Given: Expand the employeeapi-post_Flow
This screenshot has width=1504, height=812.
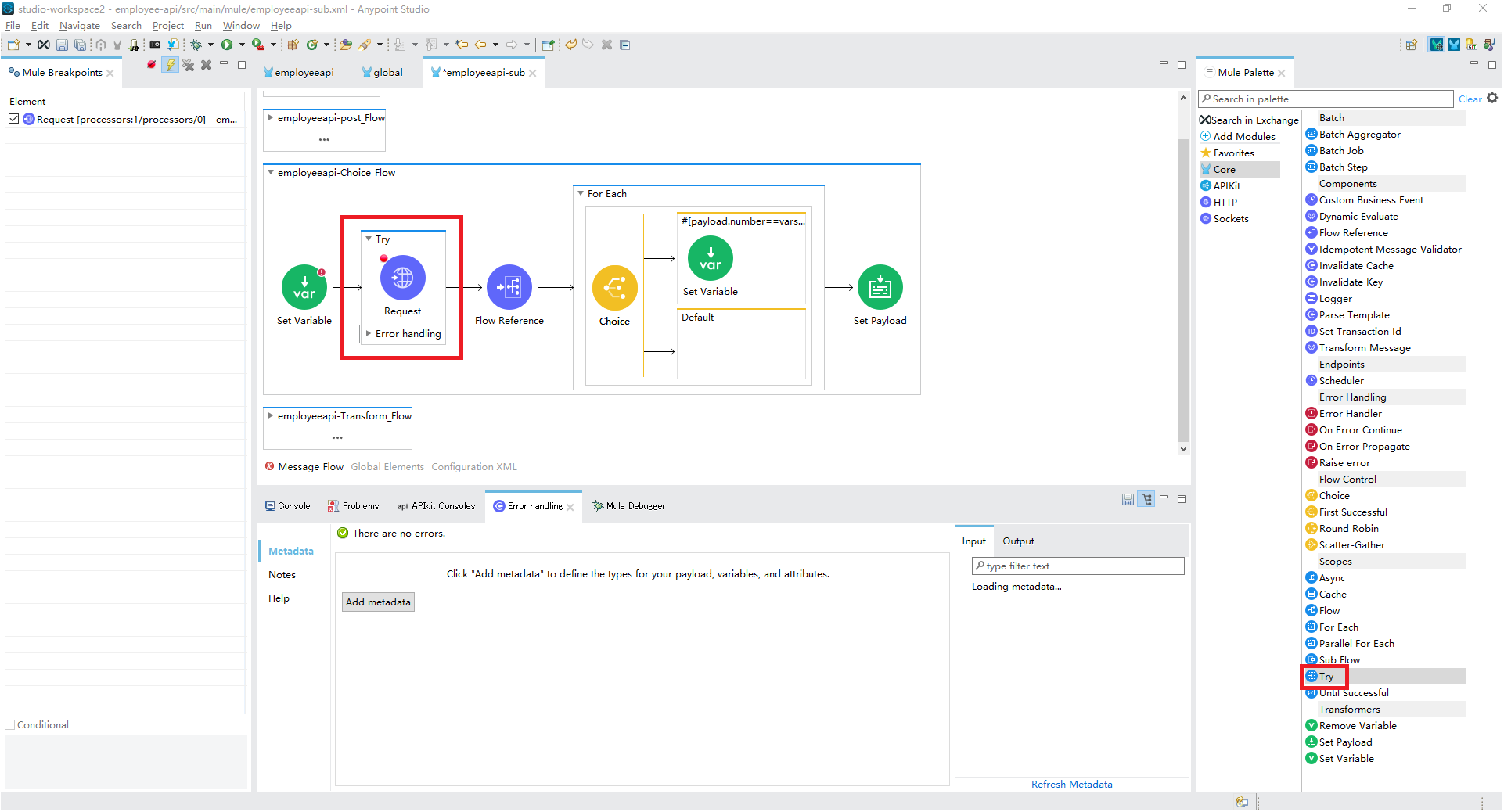Looking at the screenshot, I should [271, 118].
